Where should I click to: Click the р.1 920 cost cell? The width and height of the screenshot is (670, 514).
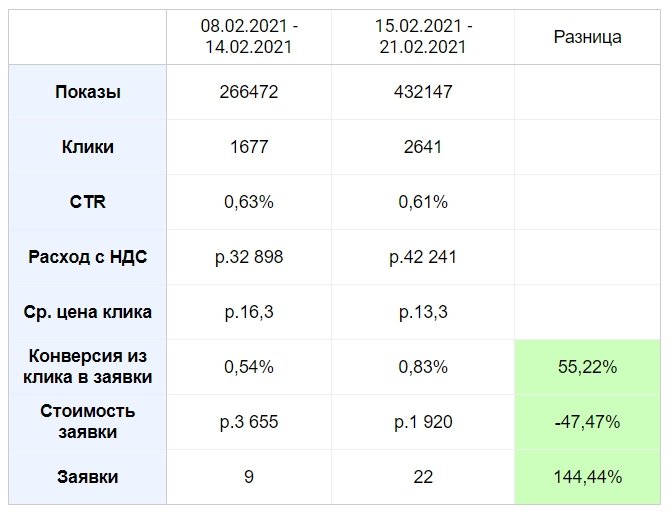click(423, 422)
